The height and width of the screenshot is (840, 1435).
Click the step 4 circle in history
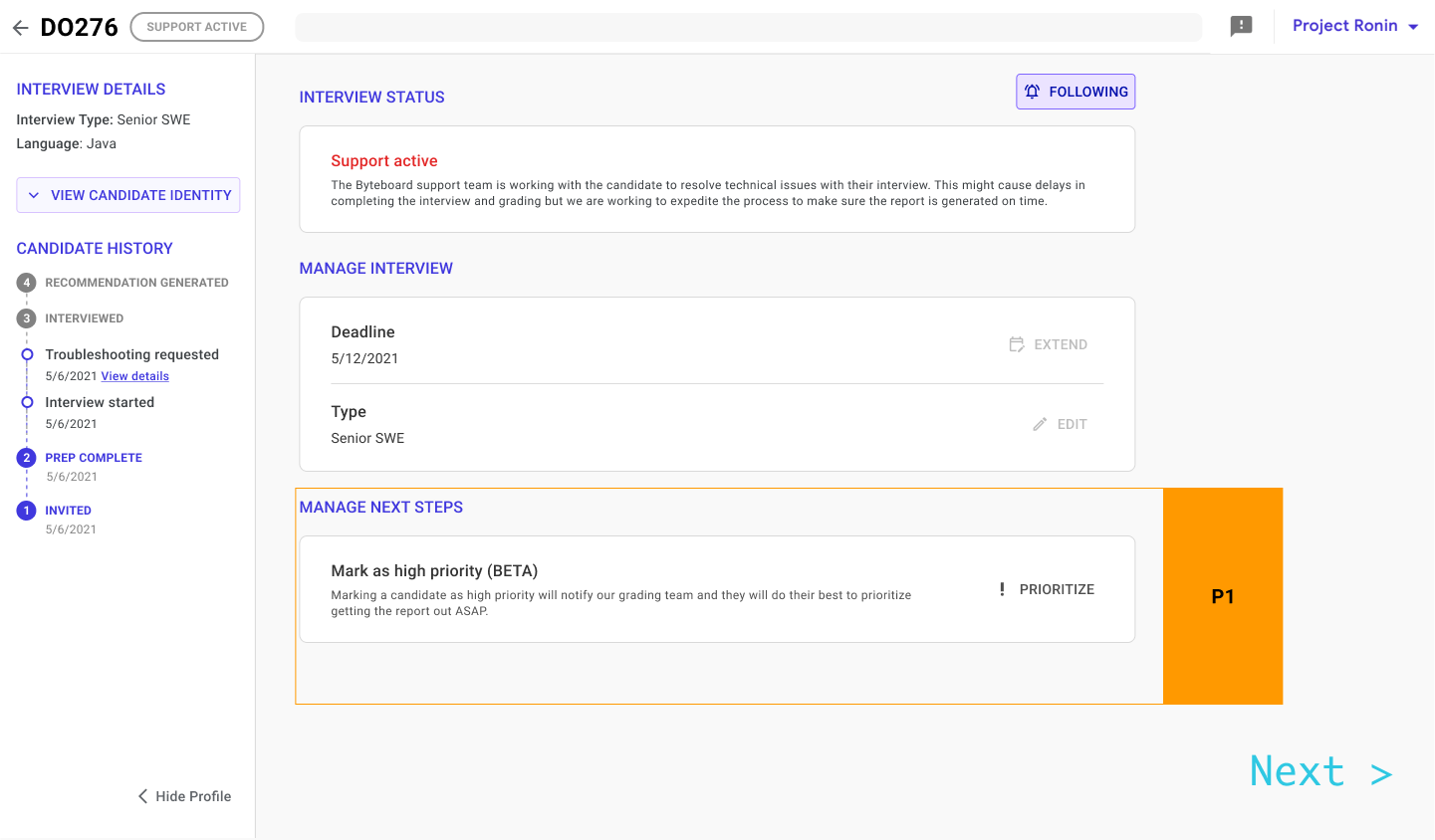coord(27,283)
